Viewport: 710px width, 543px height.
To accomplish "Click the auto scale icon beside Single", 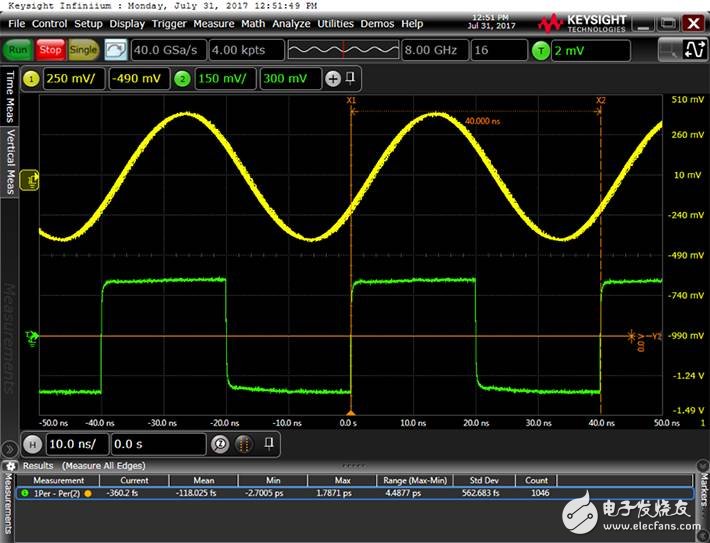I will (116, 50).
